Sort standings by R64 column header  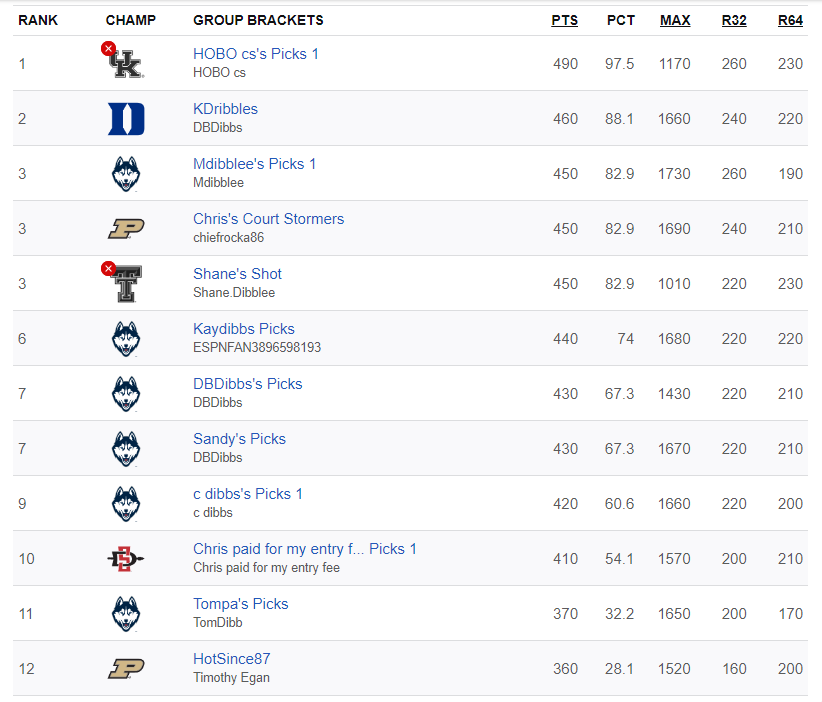pyautogui.click(x=790, y=20)
